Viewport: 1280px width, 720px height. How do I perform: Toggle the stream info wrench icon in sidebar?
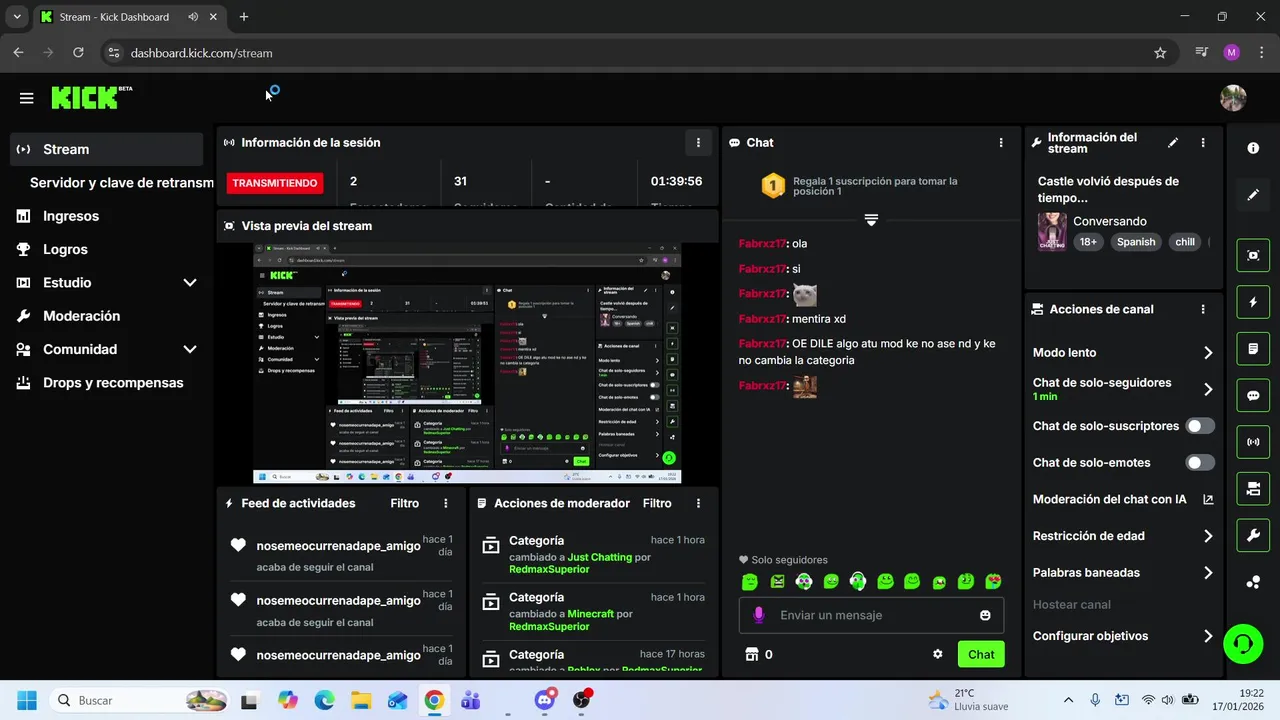[1253, 536]
